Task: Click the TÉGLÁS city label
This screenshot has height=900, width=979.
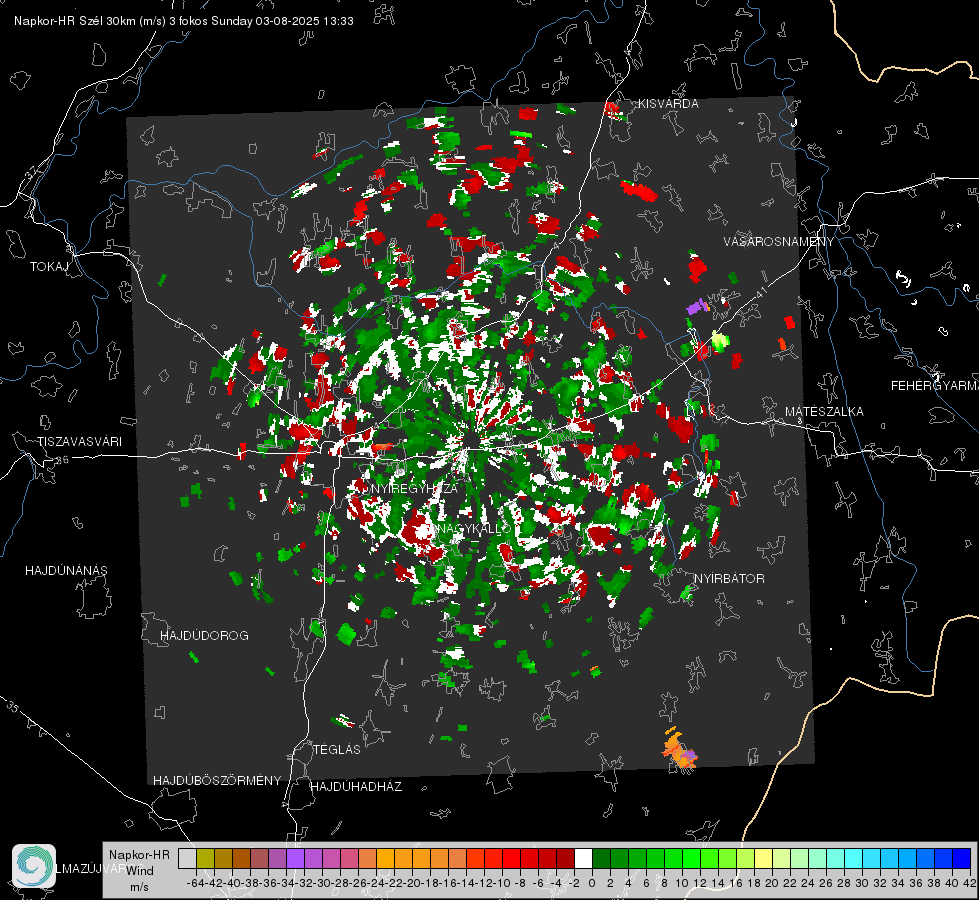Action: (x=337, y=749)
